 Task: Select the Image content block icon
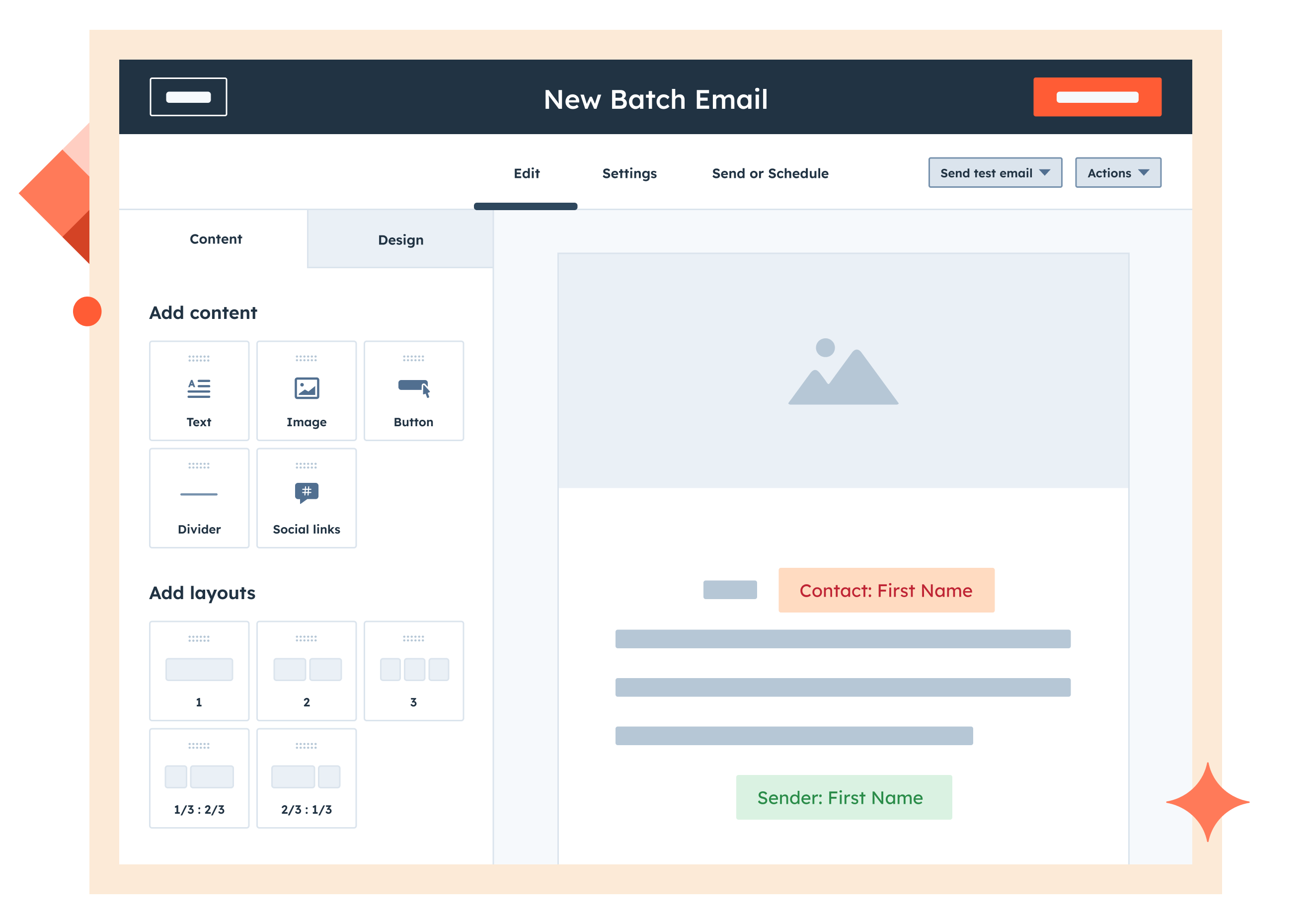pyautogui.click(x=307, y=390)
